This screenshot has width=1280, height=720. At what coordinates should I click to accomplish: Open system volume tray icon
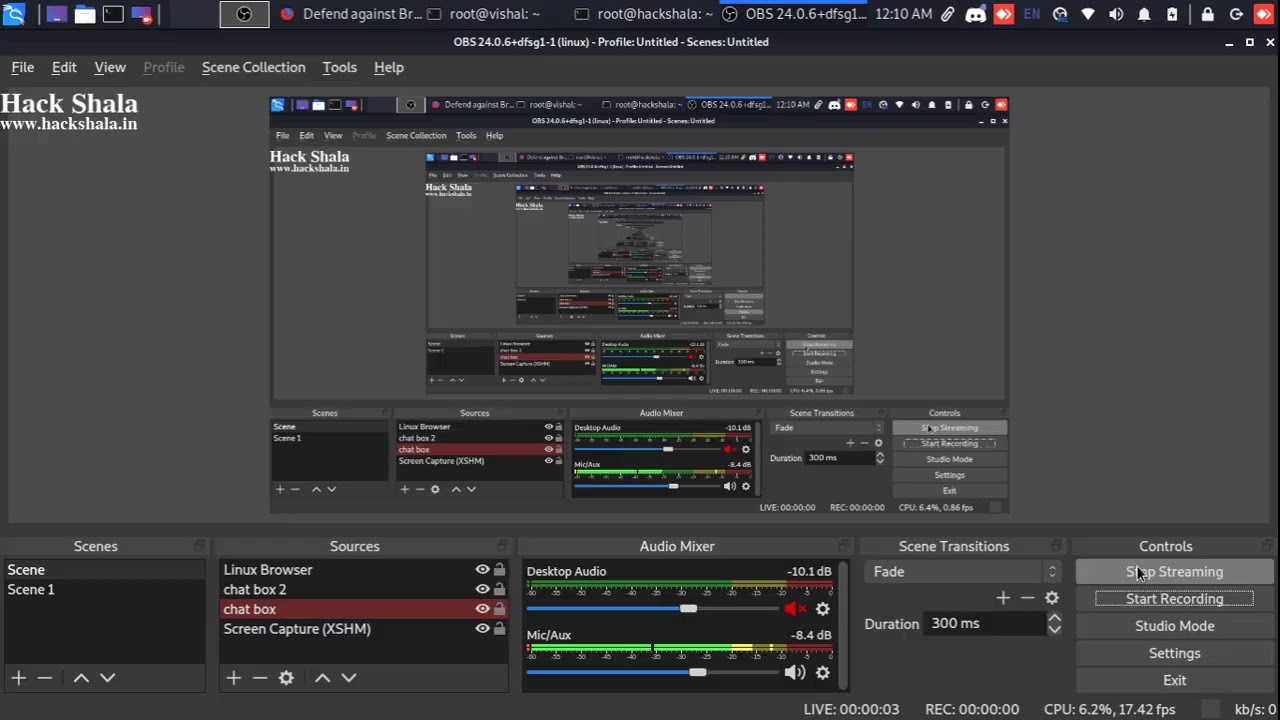point(1116,14)
